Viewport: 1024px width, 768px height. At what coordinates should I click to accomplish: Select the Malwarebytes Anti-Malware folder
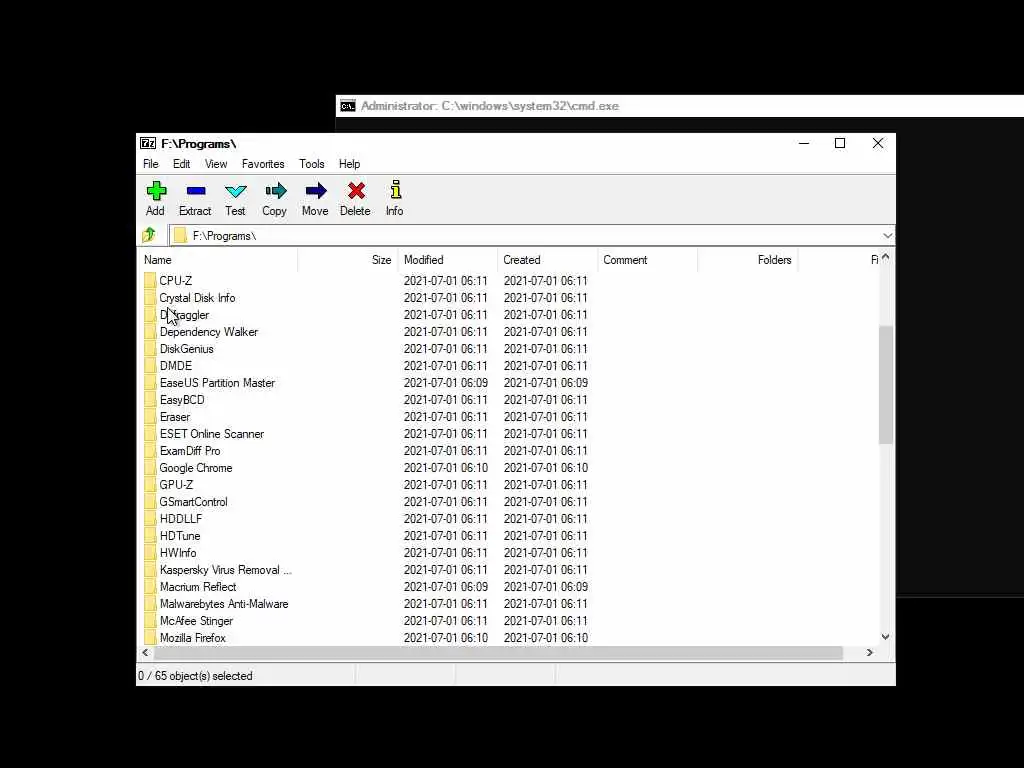224,603
